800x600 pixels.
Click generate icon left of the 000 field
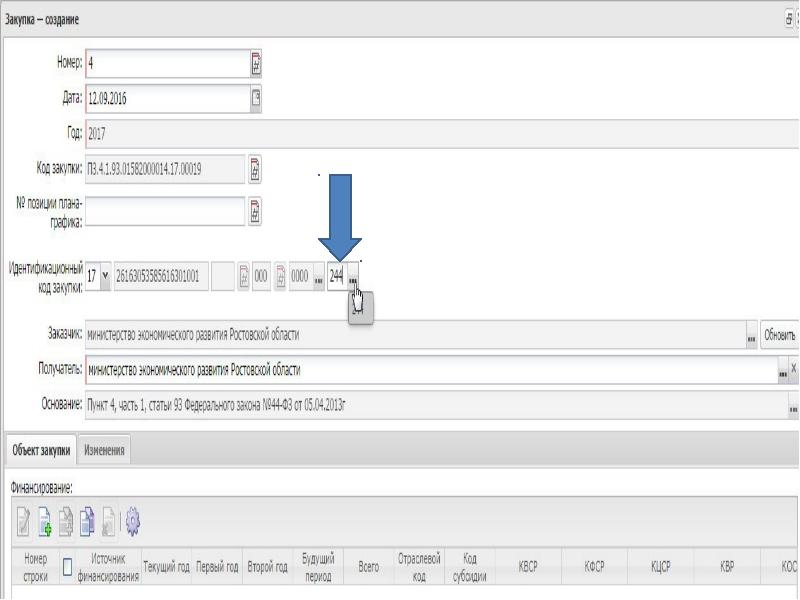click(244, 277)
